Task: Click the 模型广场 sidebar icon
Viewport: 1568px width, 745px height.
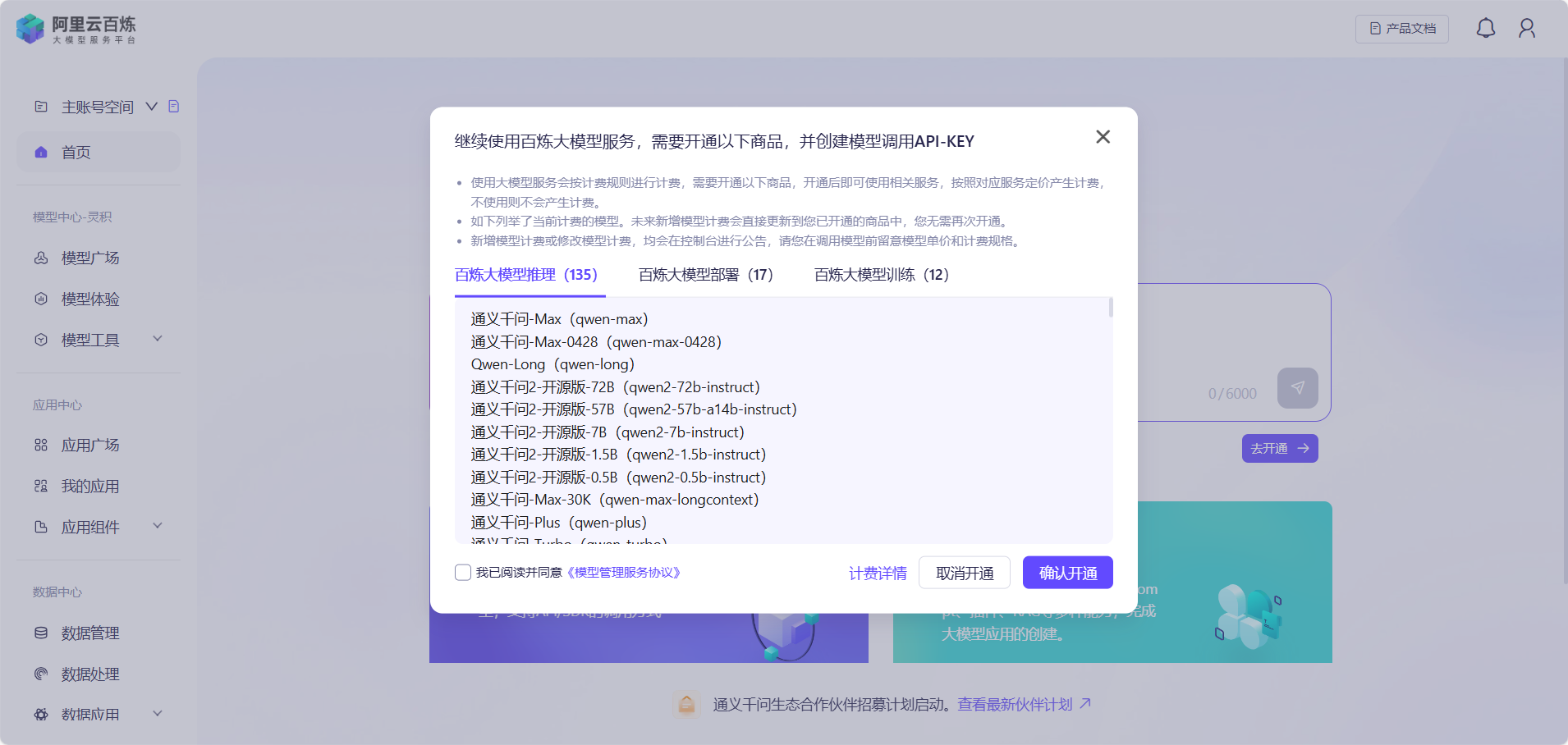Action: click(41, 258)
